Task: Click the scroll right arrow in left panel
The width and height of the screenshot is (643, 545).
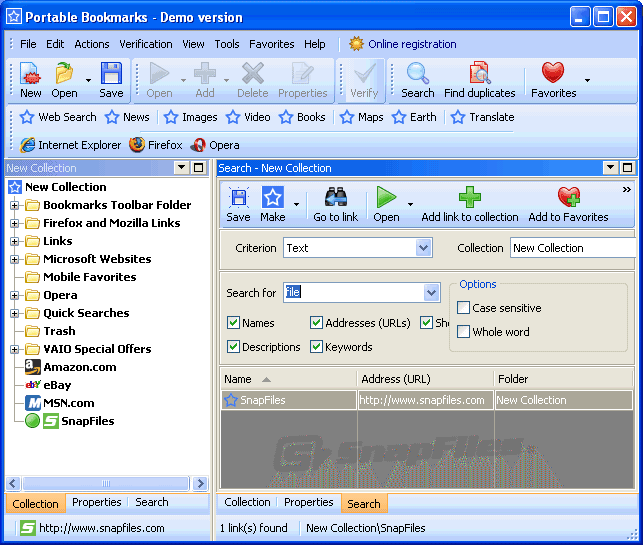Action: coord(201,483)
